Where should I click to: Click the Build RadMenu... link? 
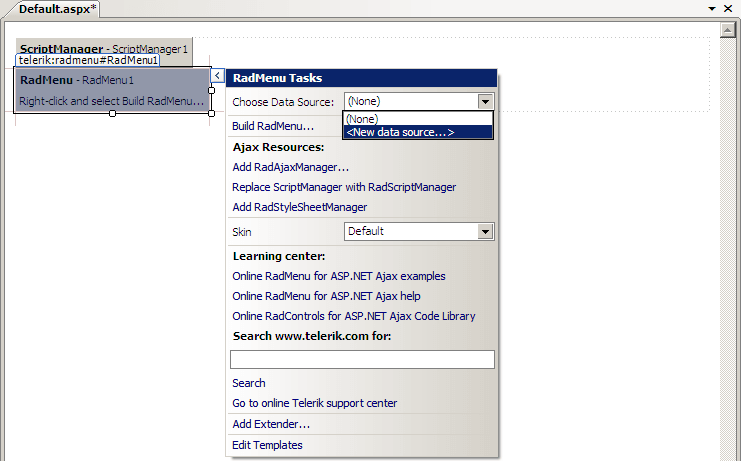(x=273, y=126)
